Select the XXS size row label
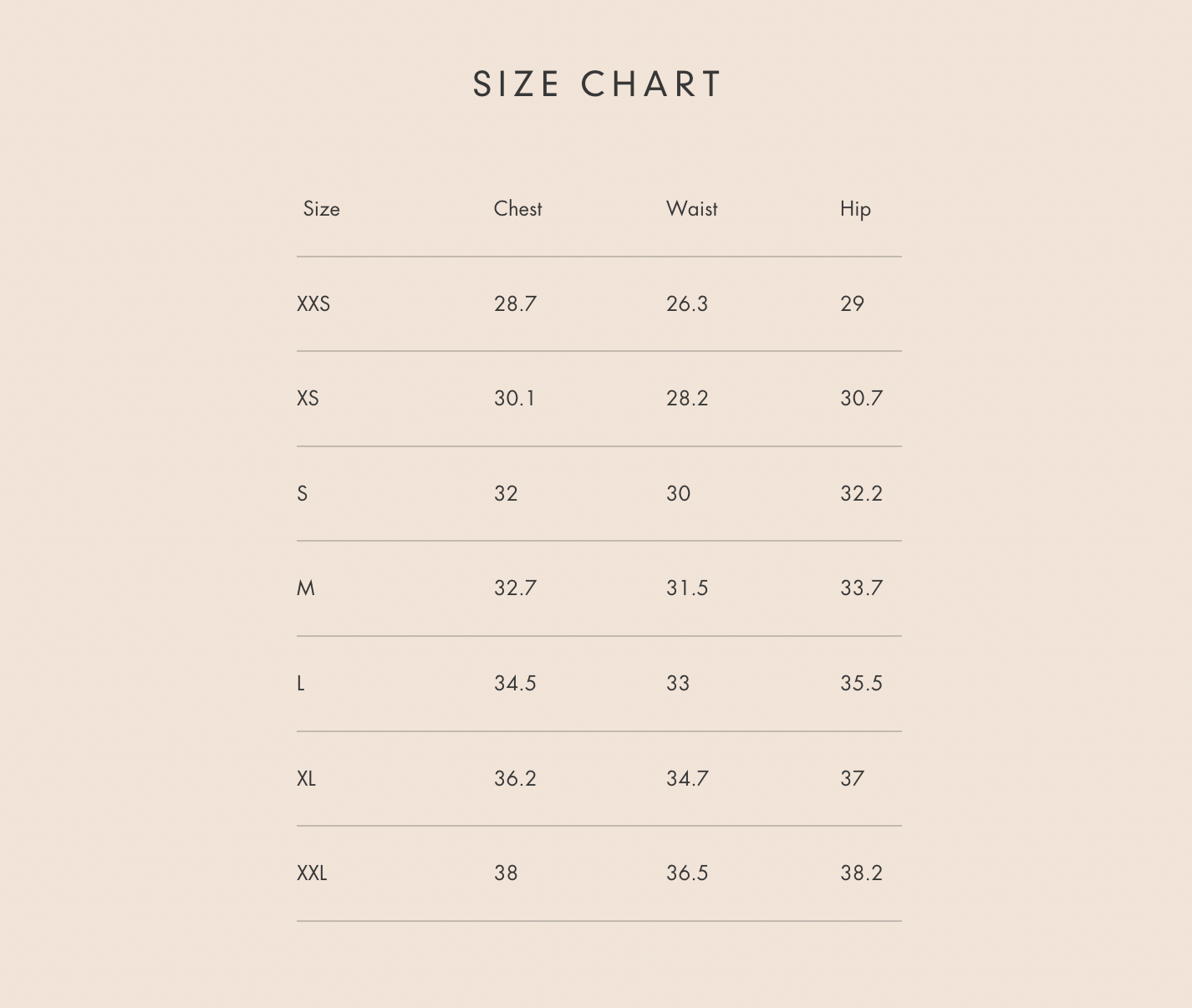 pos(313,304)
